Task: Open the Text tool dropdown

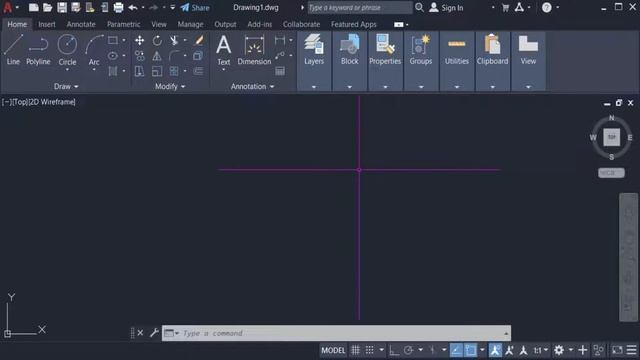Action: (x=223, y=70)
